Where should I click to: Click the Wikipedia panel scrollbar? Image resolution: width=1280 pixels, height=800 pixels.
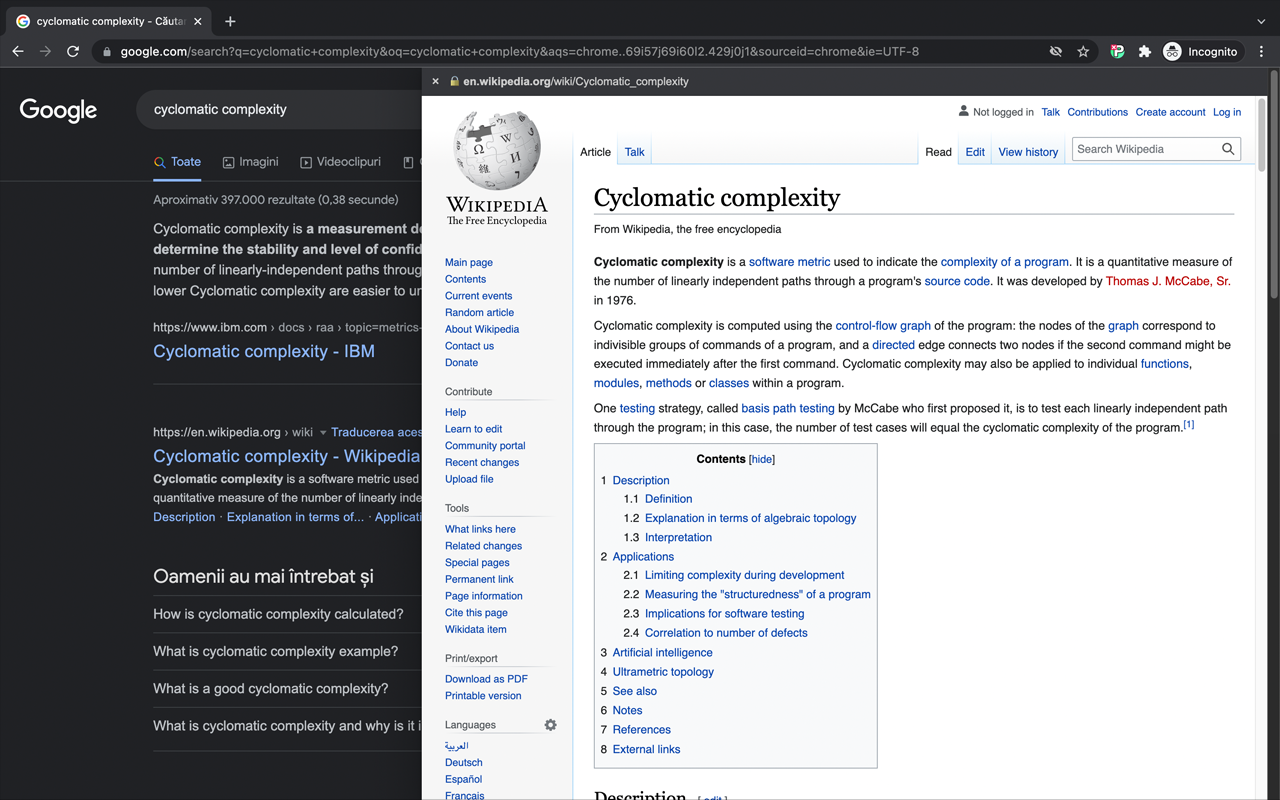1261,135
